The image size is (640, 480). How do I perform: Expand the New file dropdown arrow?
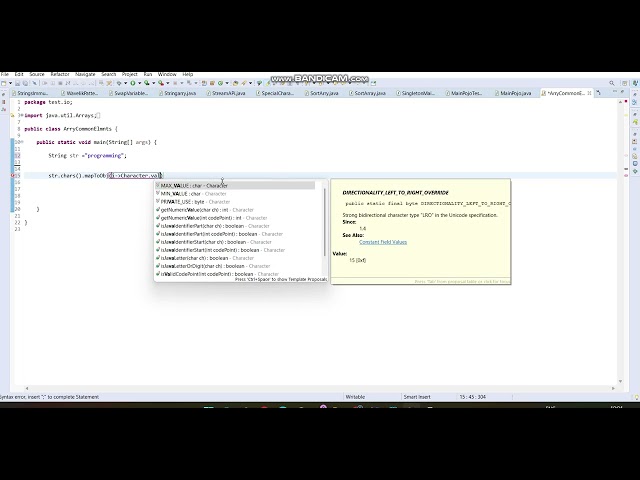(10, 83)
